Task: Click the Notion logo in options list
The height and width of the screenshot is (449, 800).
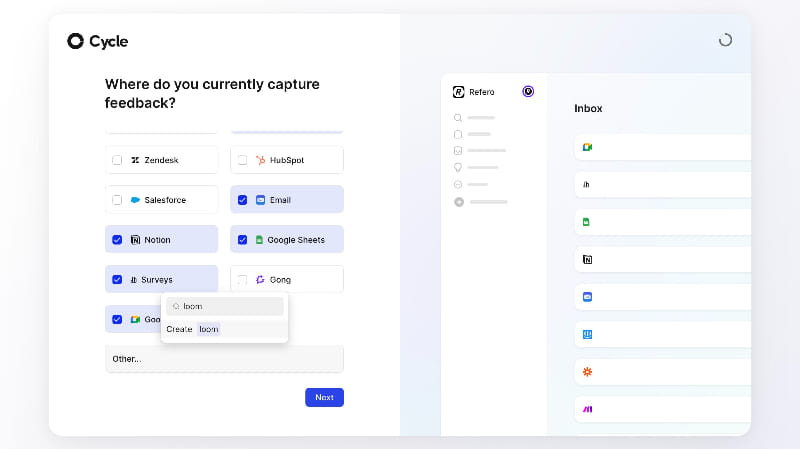Action: (135, 239)
